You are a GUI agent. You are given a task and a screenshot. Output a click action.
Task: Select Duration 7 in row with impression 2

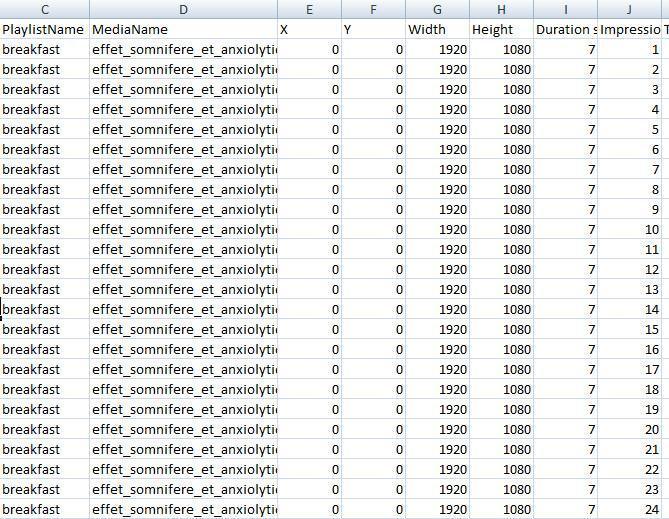pyautogui.click(x=565, y=69)
